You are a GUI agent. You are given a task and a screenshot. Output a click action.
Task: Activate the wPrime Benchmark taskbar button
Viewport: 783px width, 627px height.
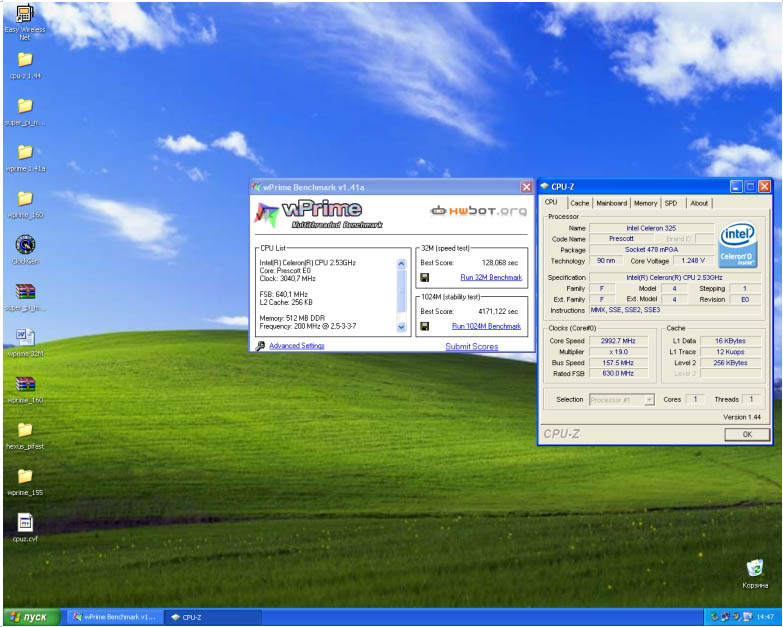[x=115, y=618]
